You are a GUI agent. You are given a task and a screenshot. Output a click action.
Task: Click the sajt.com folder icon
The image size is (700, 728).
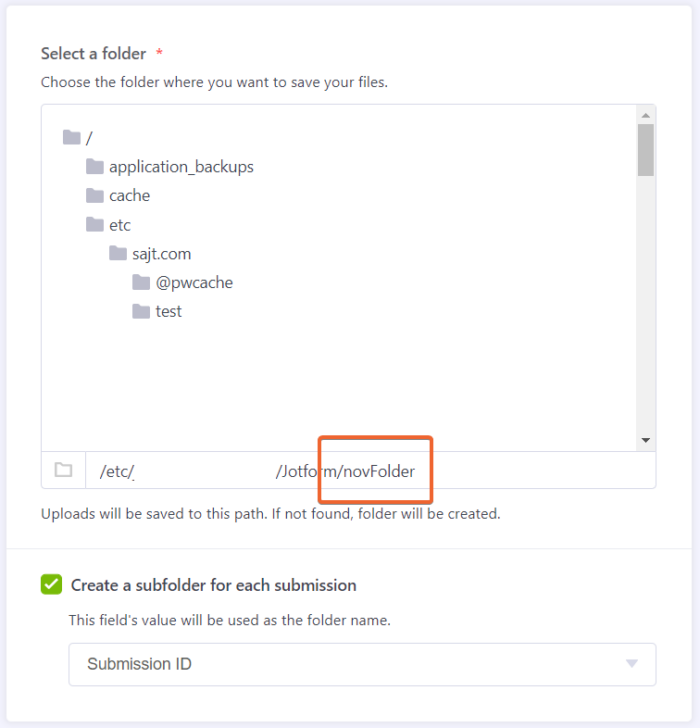pos(118,253)
